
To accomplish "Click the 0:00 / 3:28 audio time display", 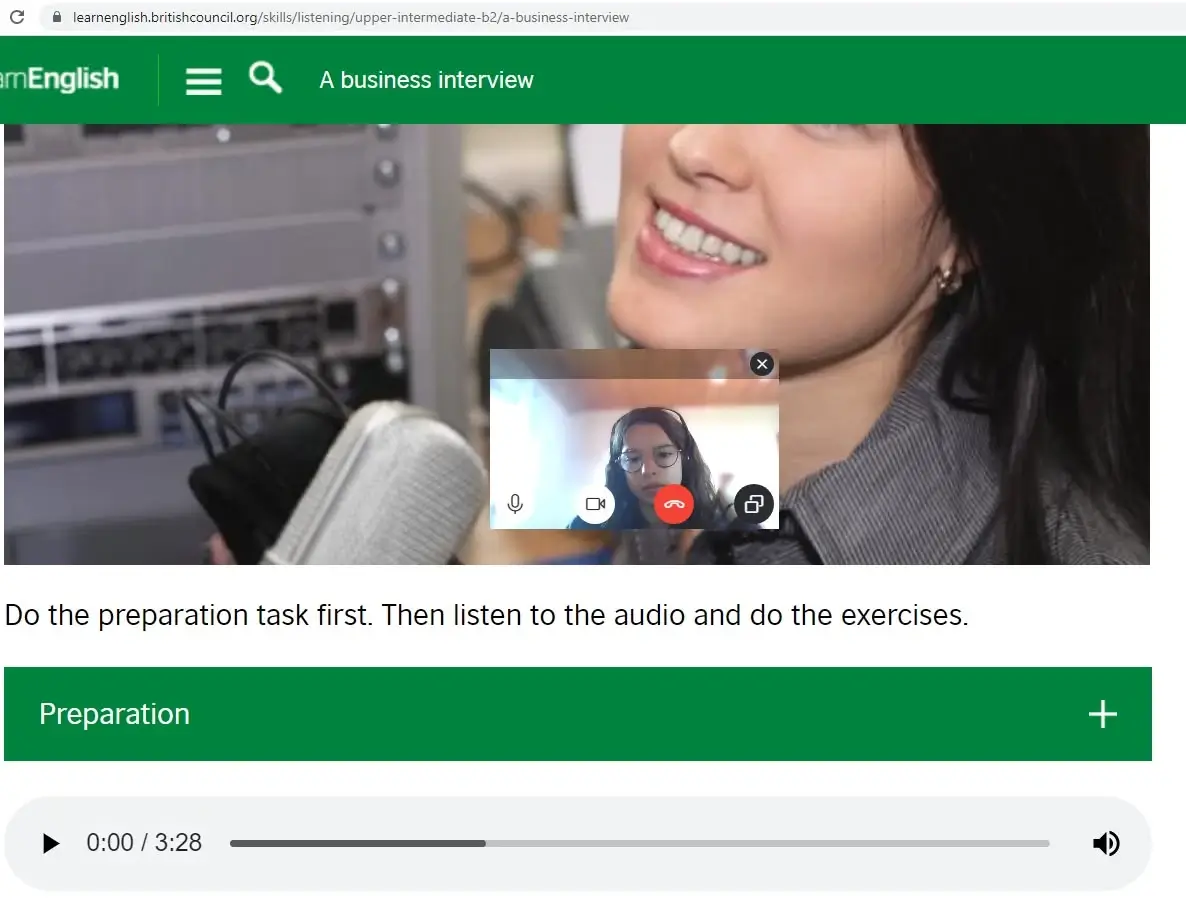I will 144,843.
